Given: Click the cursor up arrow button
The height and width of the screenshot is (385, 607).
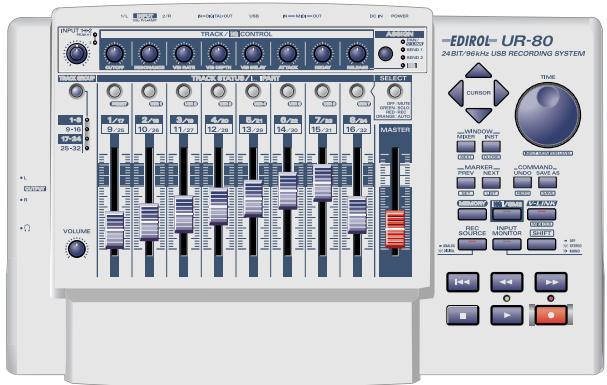Looking at the screenshot, I should coord(478,71).
